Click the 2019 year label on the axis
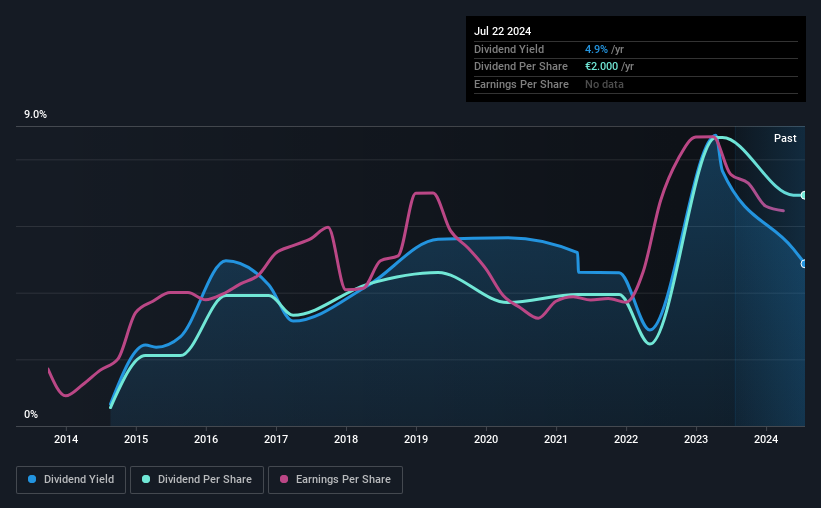 [x=416, y=439]
